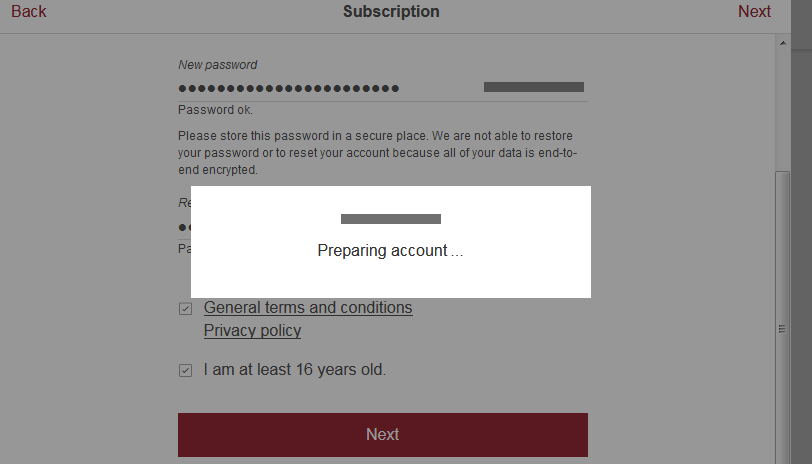This screenshot has height=464, width=812.
Task: Click the password strength indicator bar
Action: pyautogui.click(x=533, y=87)
